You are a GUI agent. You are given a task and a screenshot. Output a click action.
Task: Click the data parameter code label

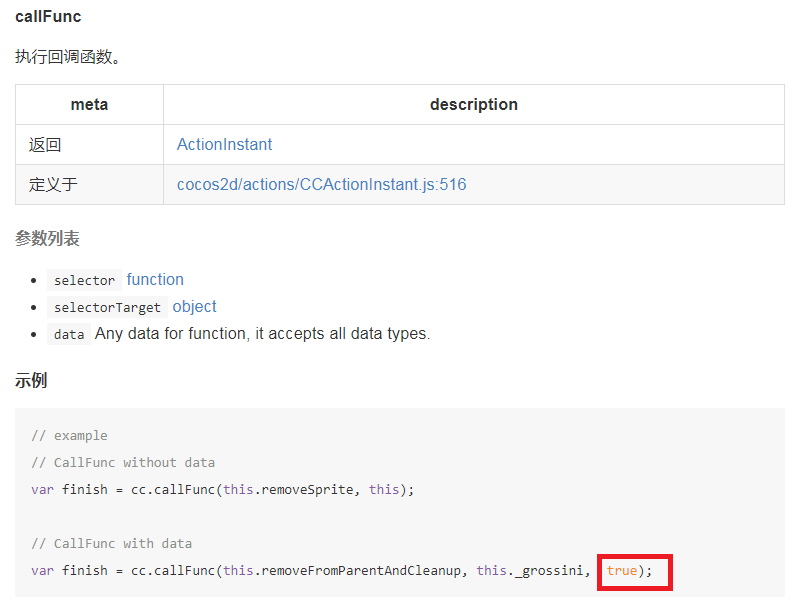point(69,335)
